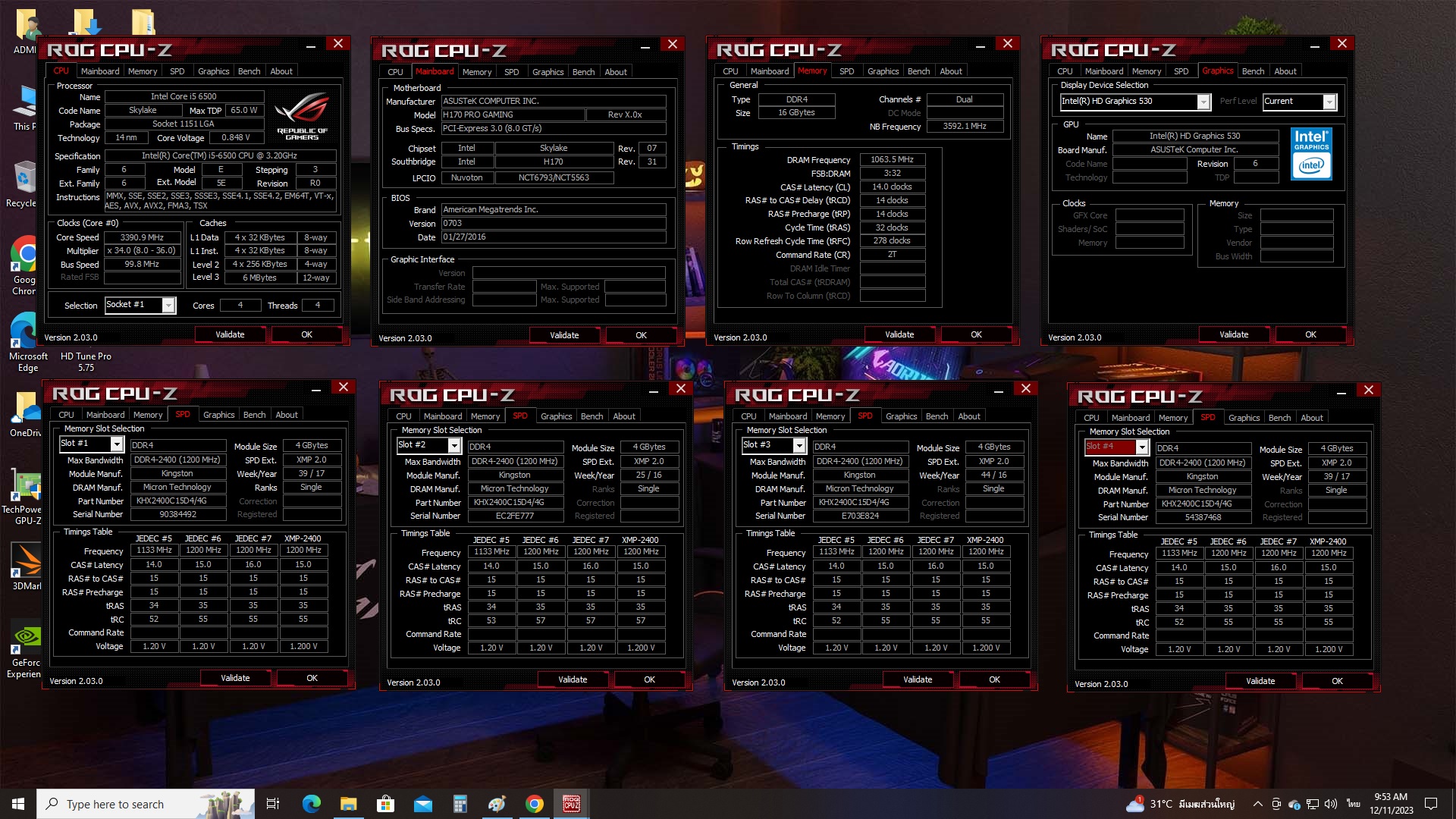Click OK in the Slot #3 SPD window
The height and width of the screenshot is (819, 1456).
pyautogui.click(x=994, y=679)
